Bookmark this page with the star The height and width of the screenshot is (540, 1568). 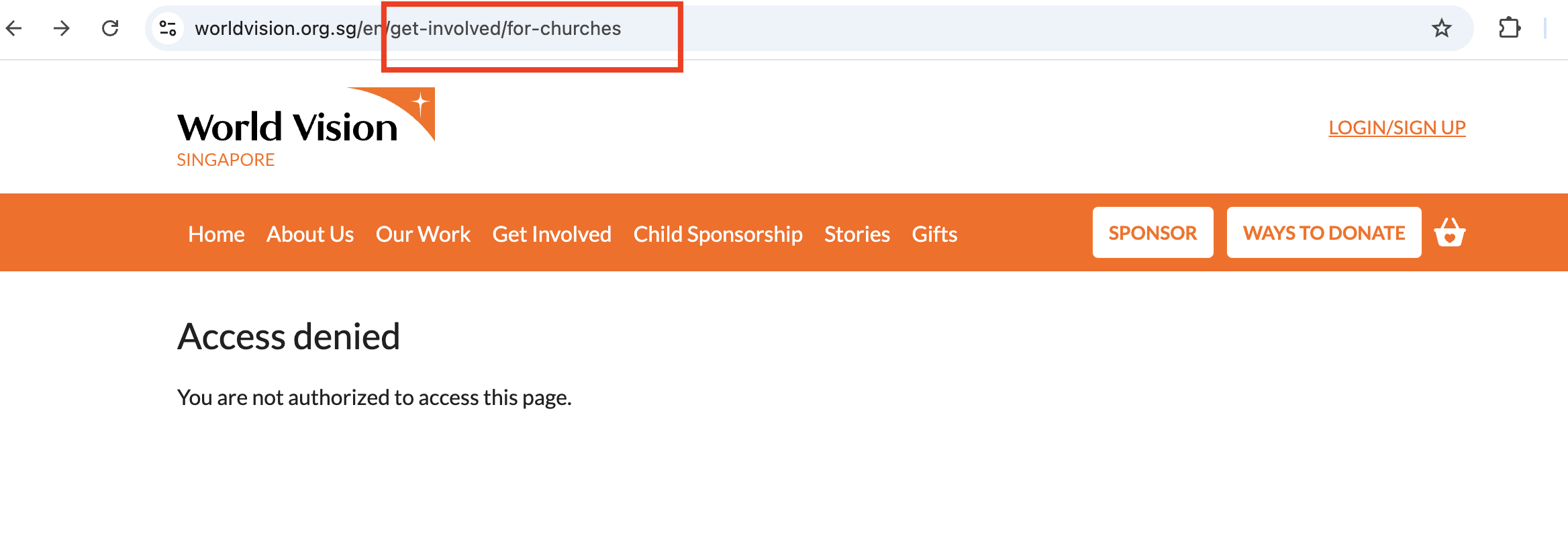[x=1441, y=28]
